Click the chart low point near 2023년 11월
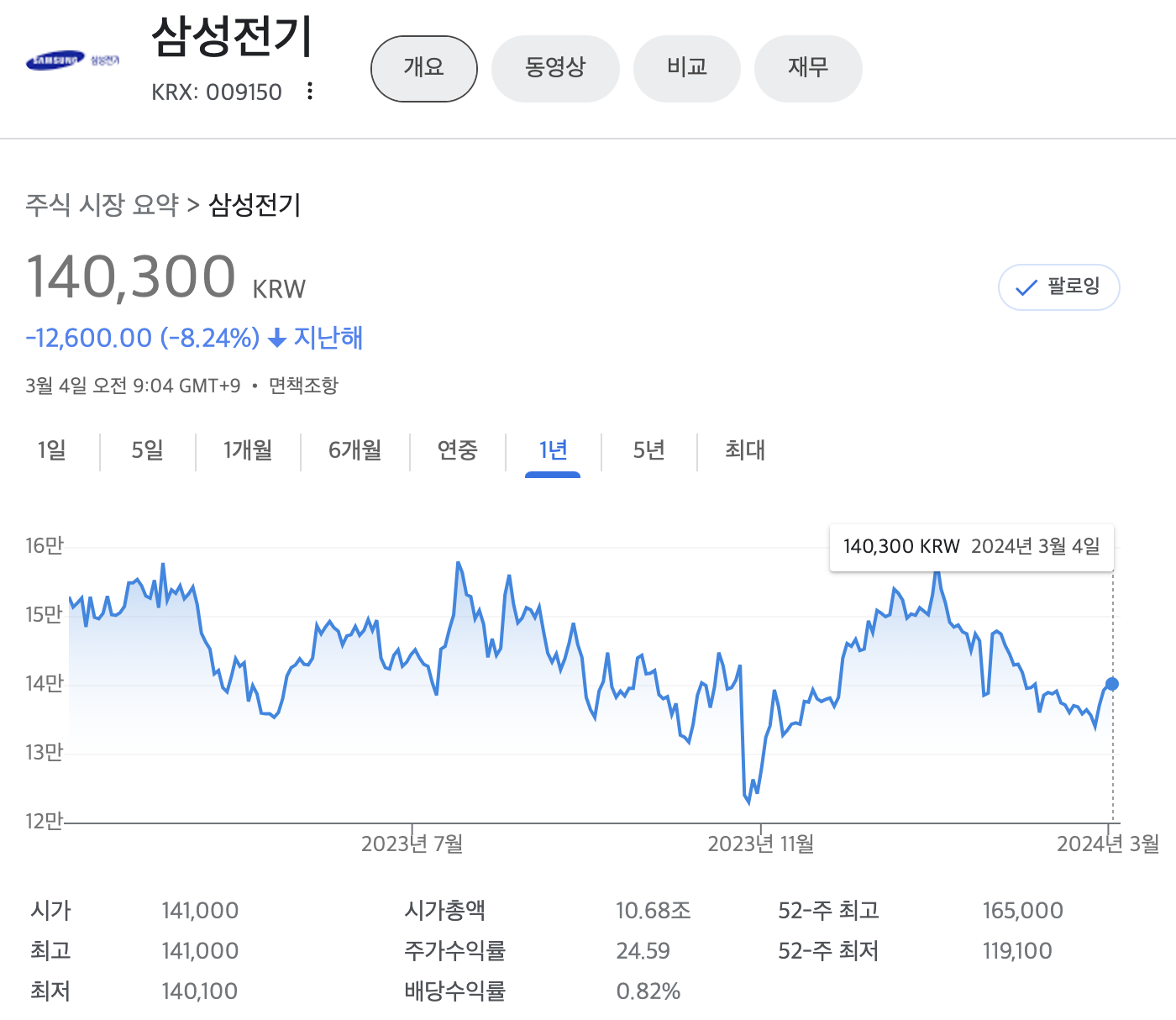1176x1020 pixels. (x=748, y=803)
